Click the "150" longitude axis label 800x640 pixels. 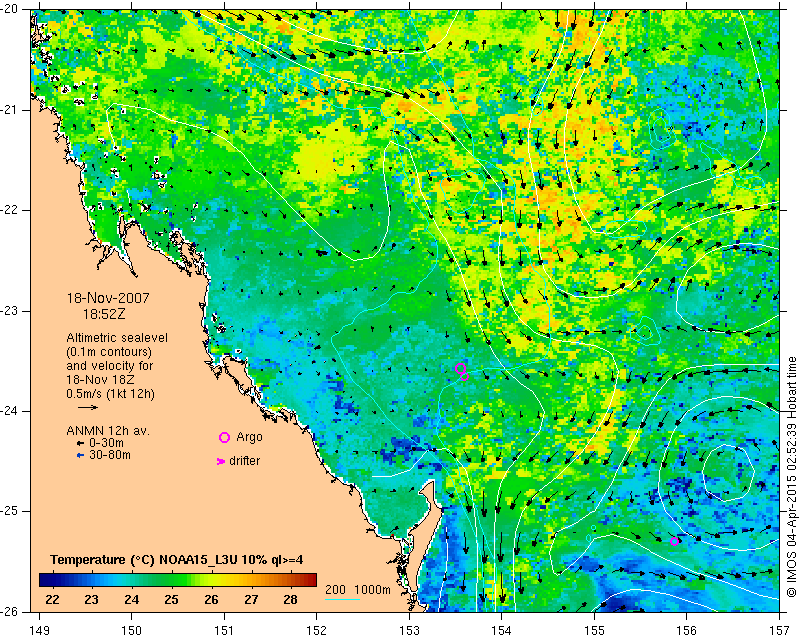coord(132,631)
